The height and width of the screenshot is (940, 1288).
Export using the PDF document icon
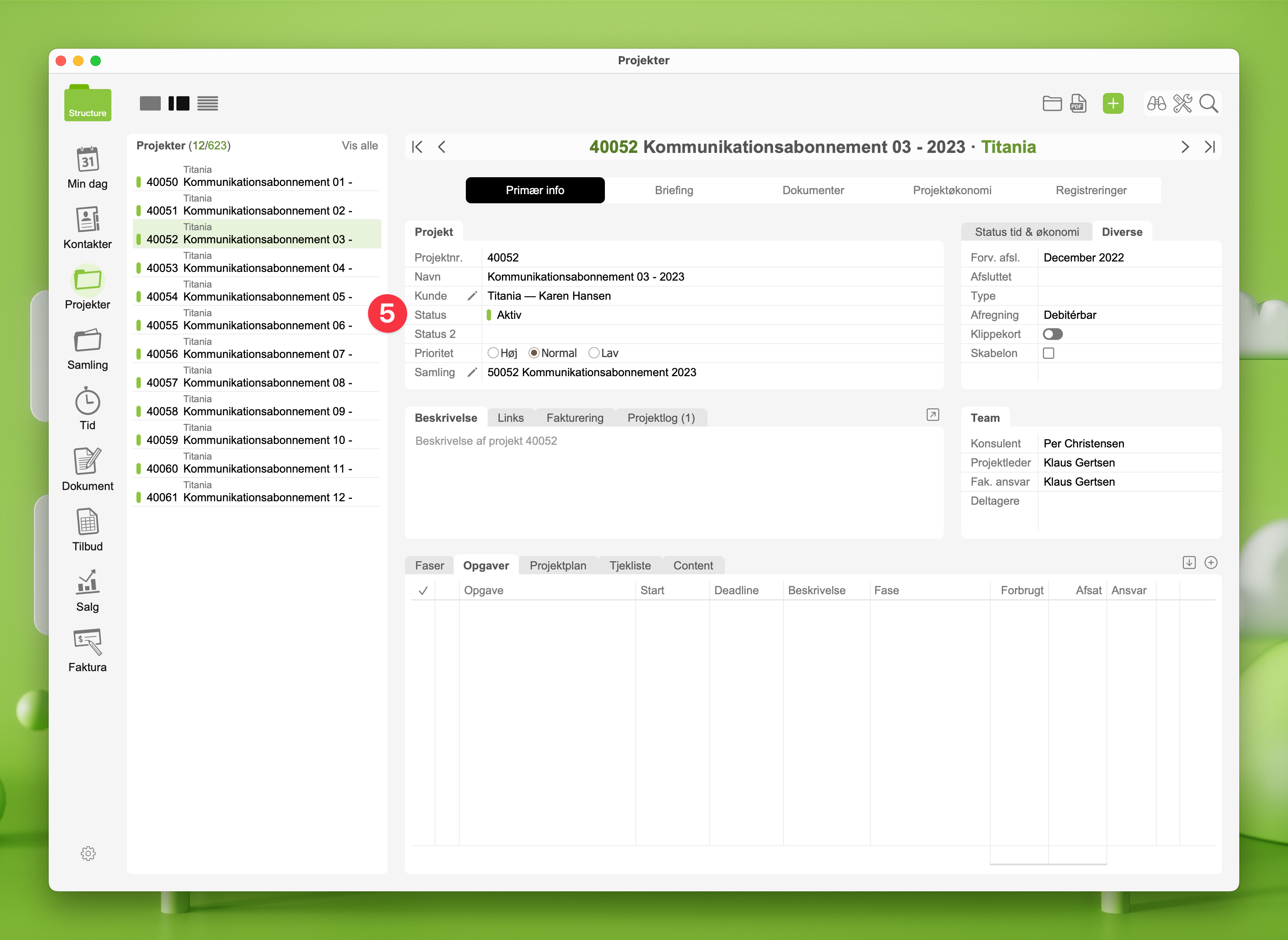[1077, 103]
